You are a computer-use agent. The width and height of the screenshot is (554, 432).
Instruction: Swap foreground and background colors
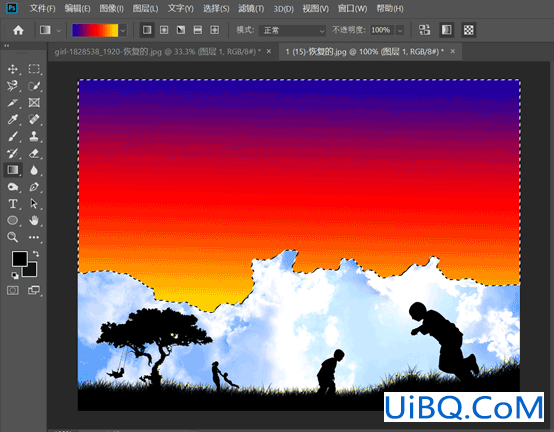[x=36, y=254]
